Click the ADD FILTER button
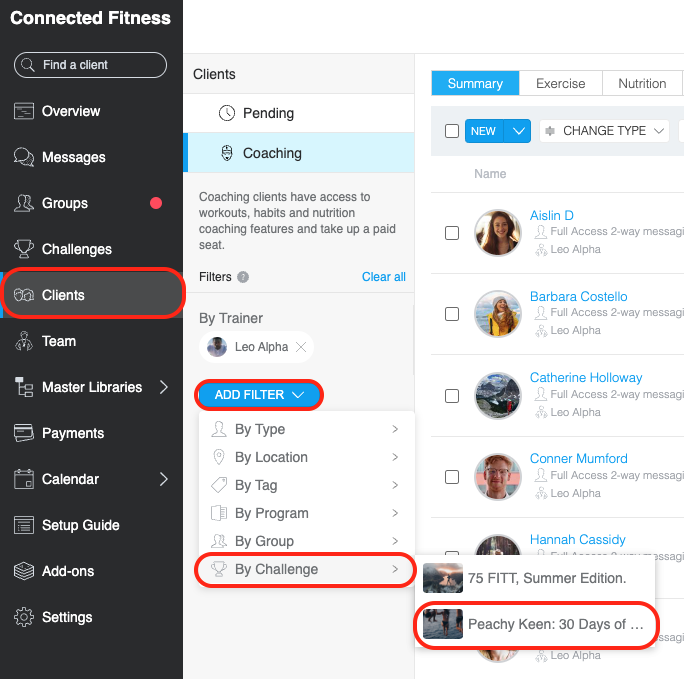This screenshot has height=679, width=684. 259,395
